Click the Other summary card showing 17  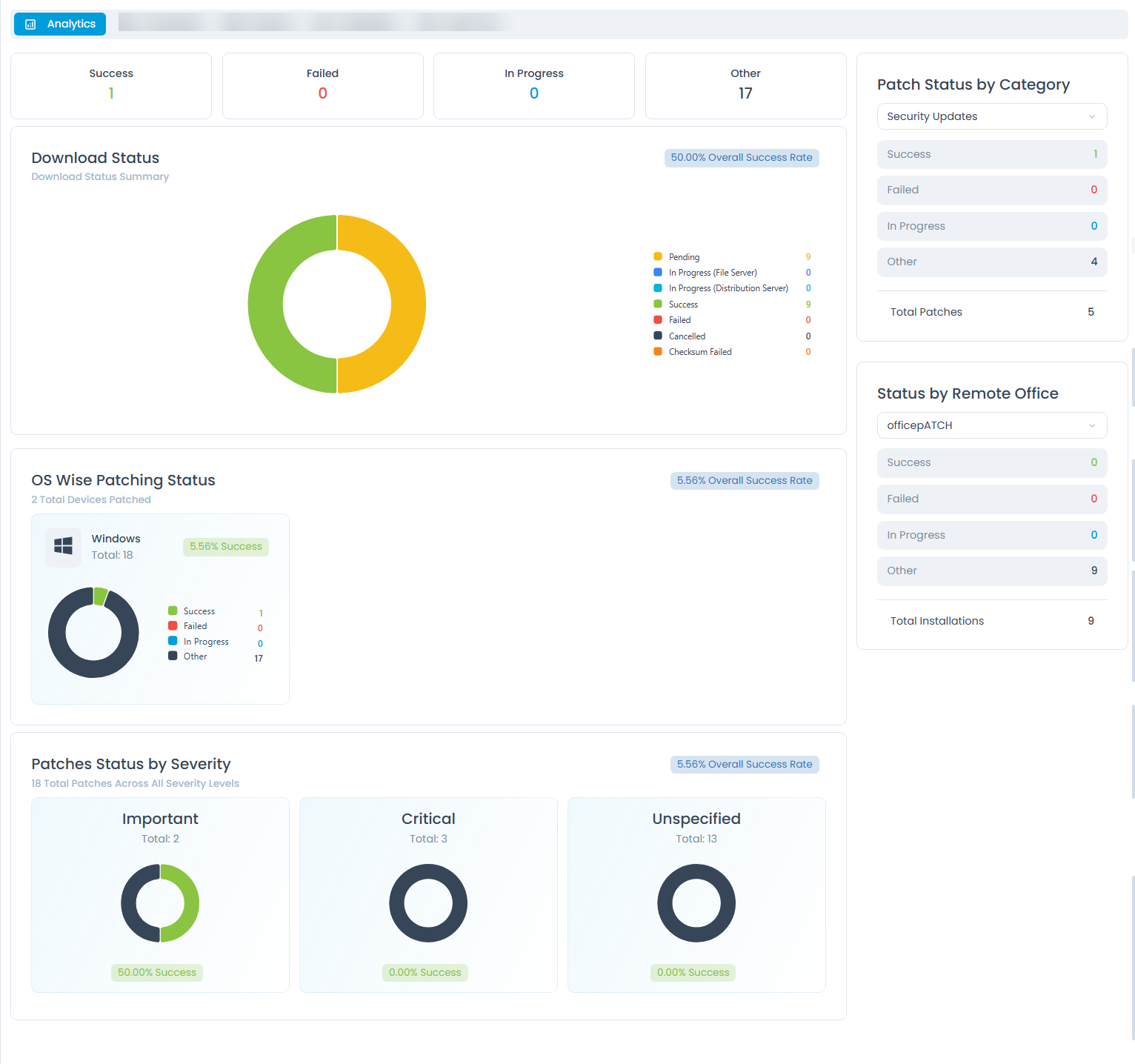(x=745, y=85)
